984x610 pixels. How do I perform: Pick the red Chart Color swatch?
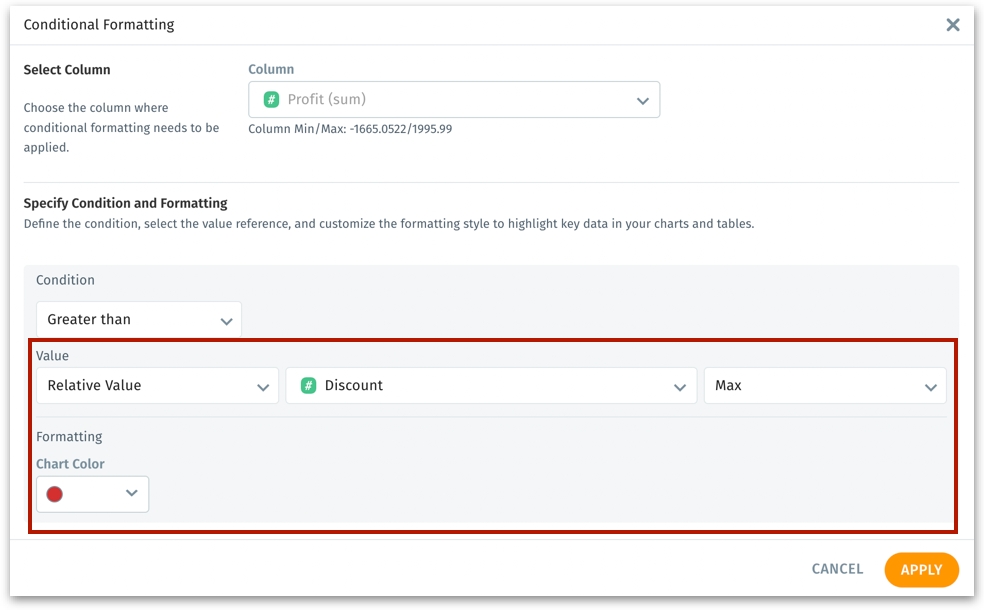55,494
